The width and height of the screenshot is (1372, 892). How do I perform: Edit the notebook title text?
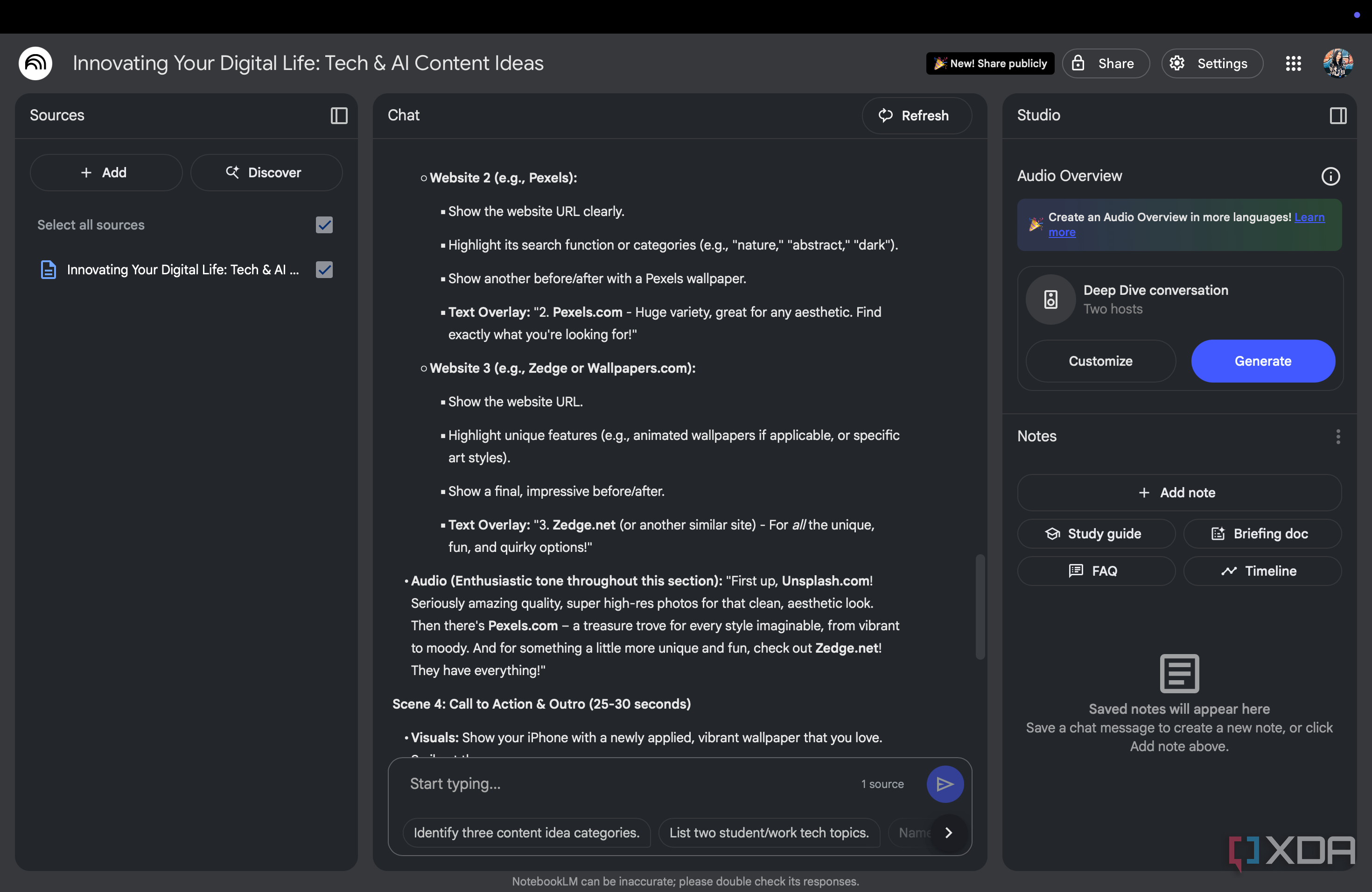tap(308, 63)
